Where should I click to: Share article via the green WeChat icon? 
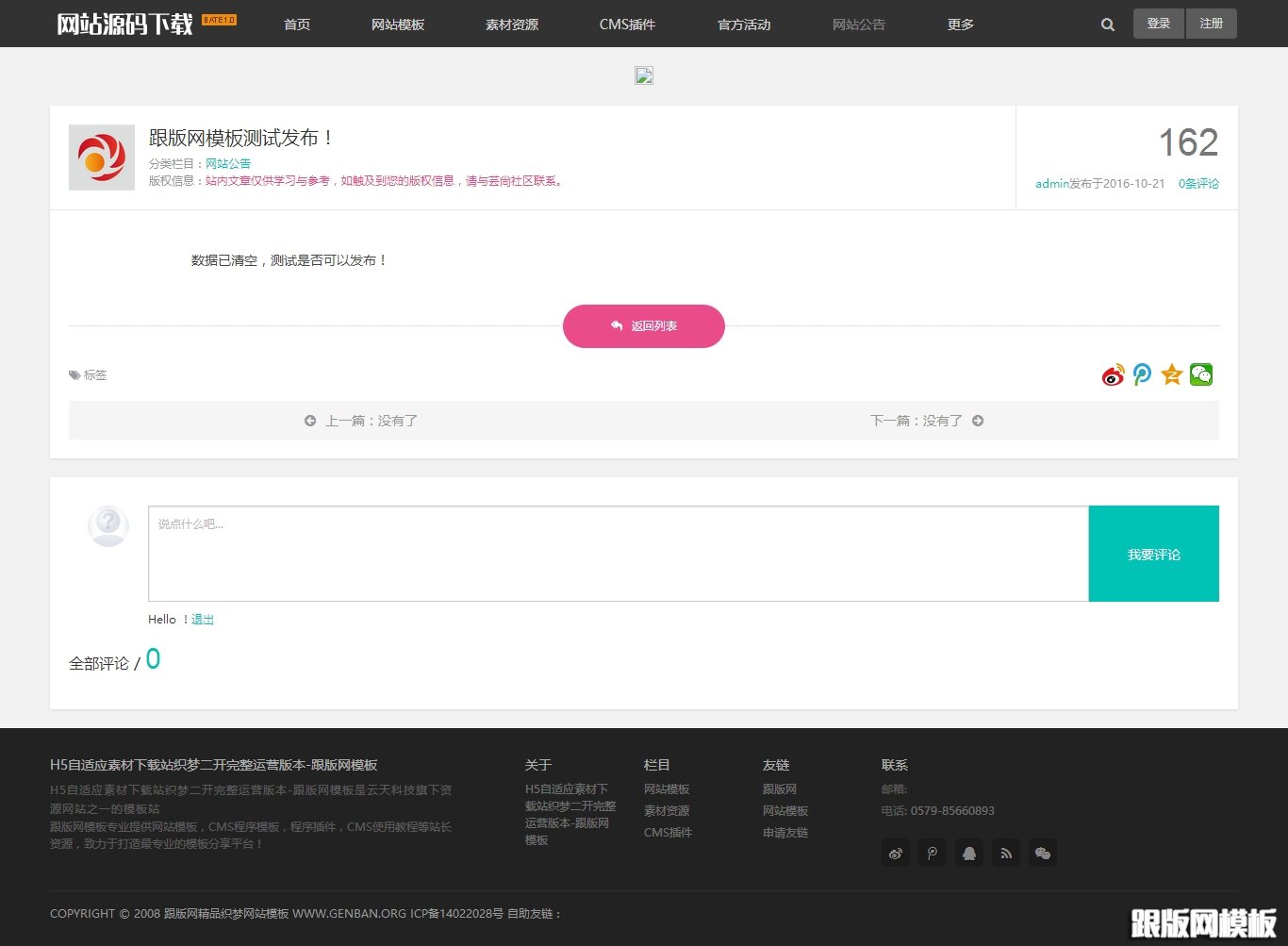[1201, 375]
